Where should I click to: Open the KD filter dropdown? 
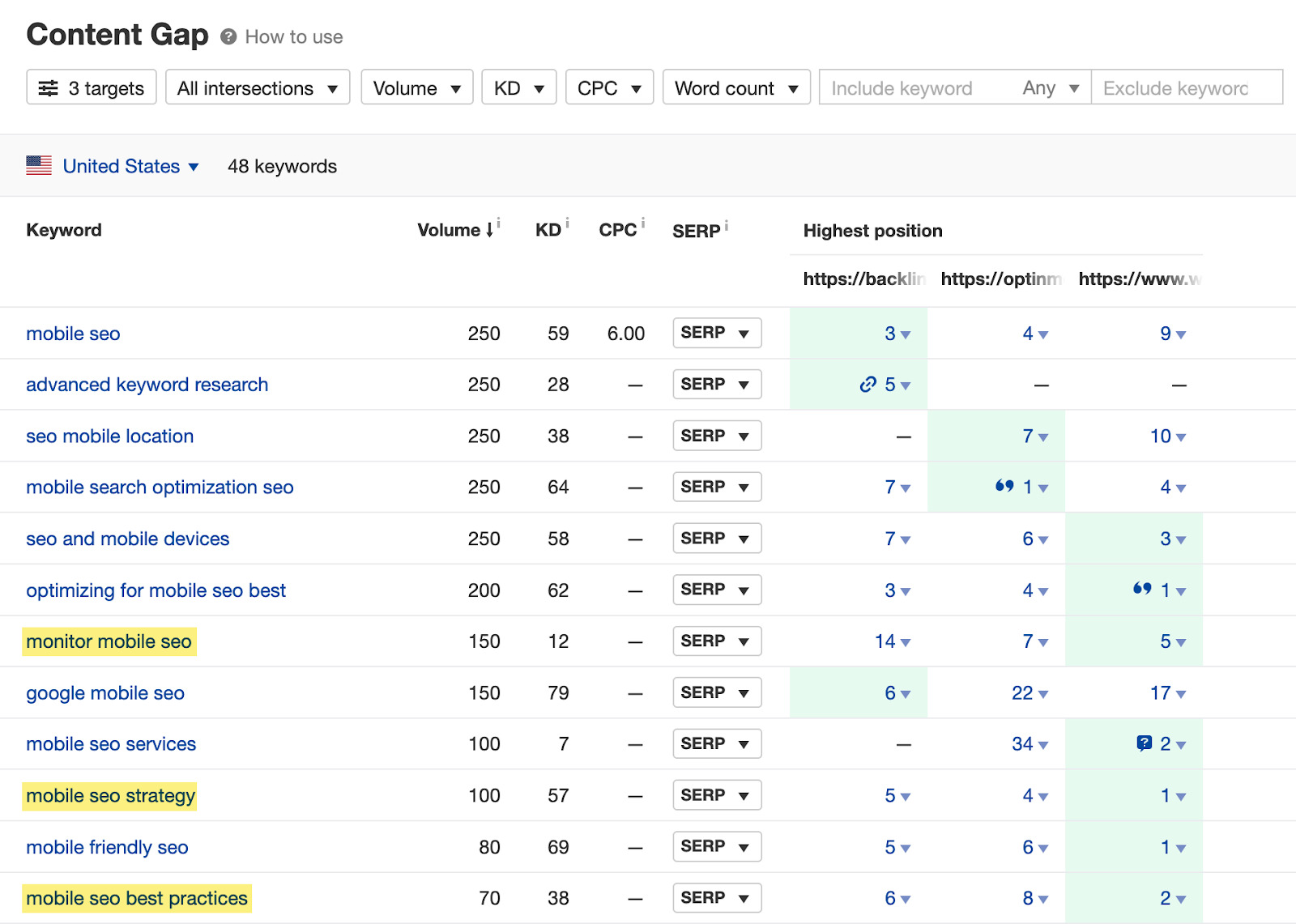[518, 87]
